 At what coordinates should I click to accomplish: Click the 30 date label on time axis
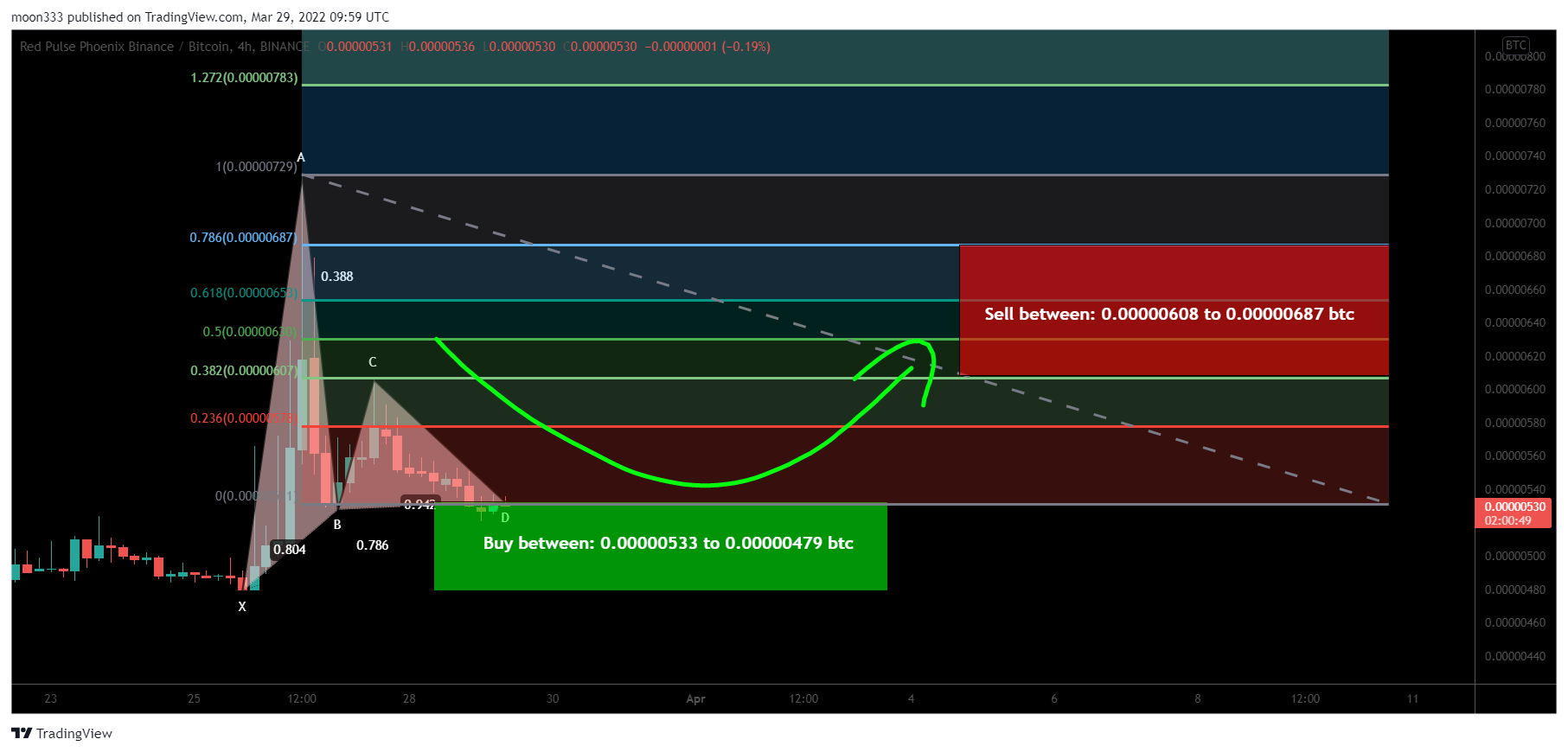click(x=553, y=698)
